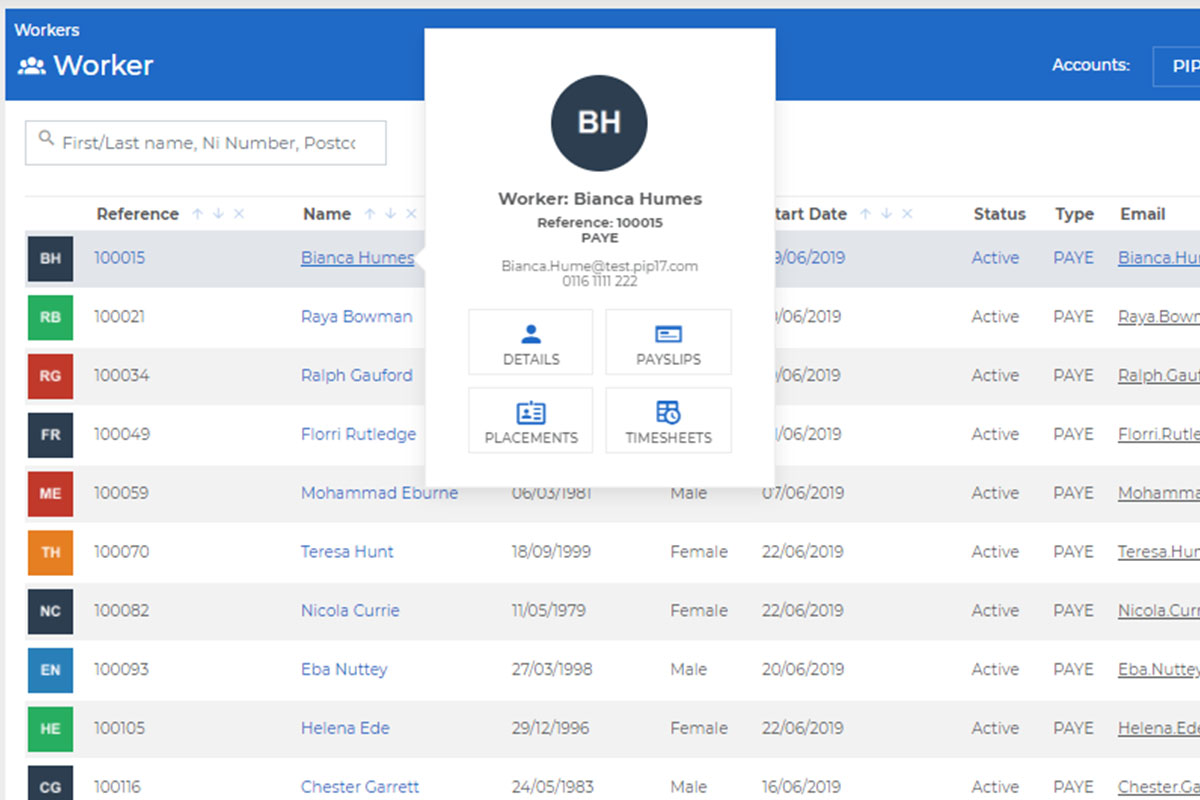
Task: Open the Florri Rutledge worker link
Action: tap(358, 435)
